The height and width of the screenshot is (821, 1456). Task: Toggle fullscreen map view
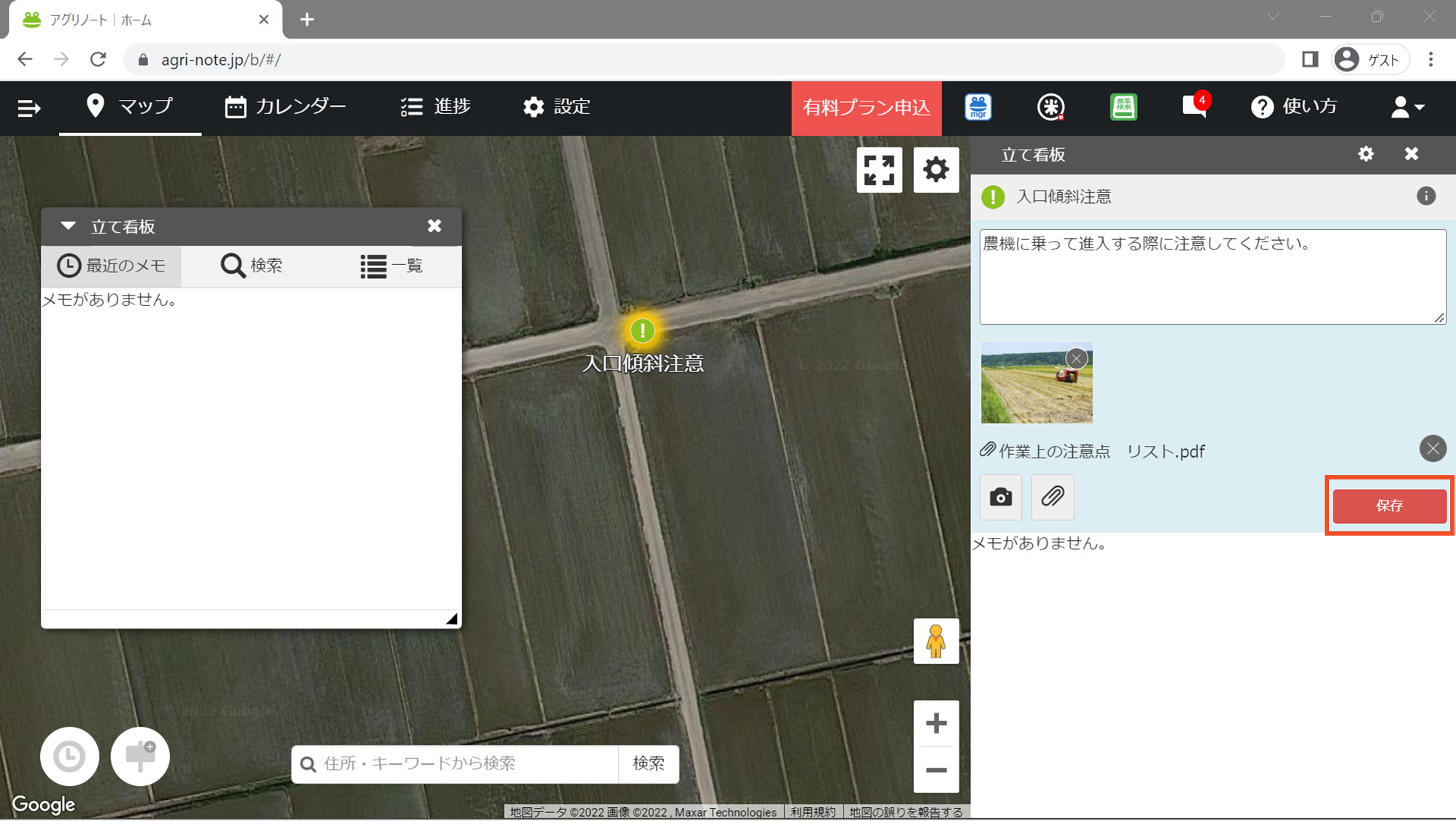click(x=879, y=170)
